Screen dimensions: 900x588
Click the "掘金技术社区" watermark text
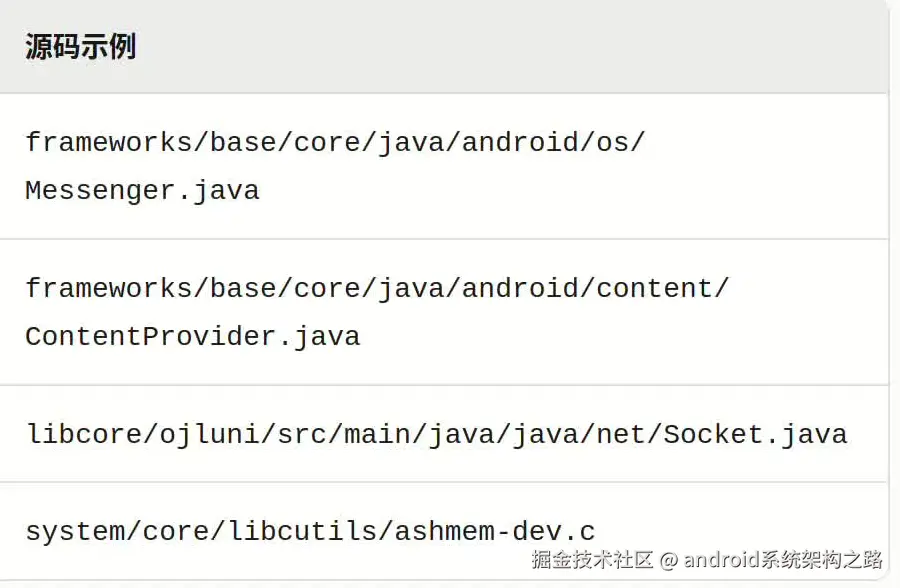point(592,560)
